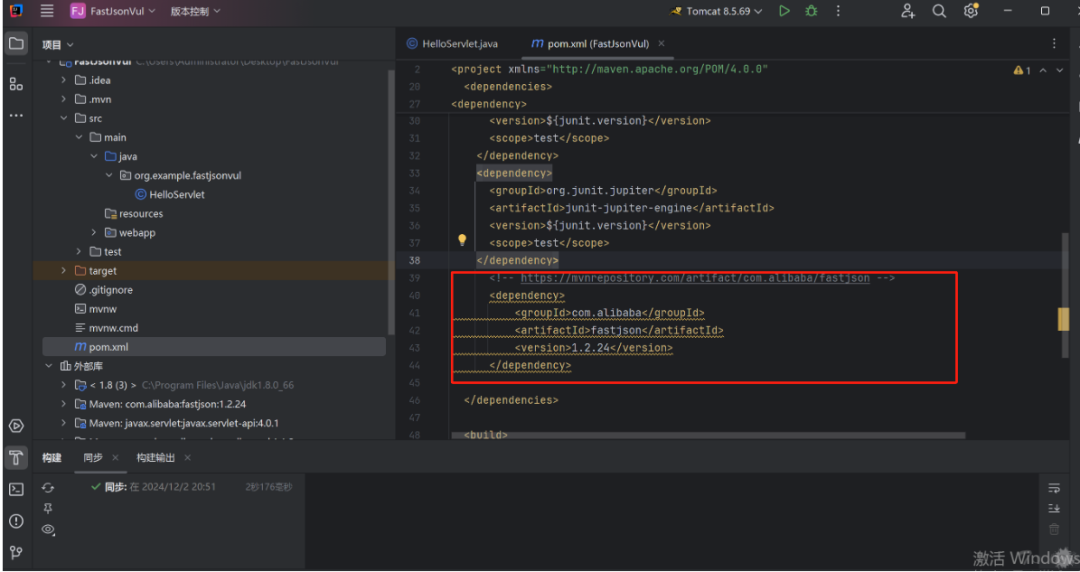Expand the target folder
This screenshot has height=572, width=1080.
coord(63,271)
